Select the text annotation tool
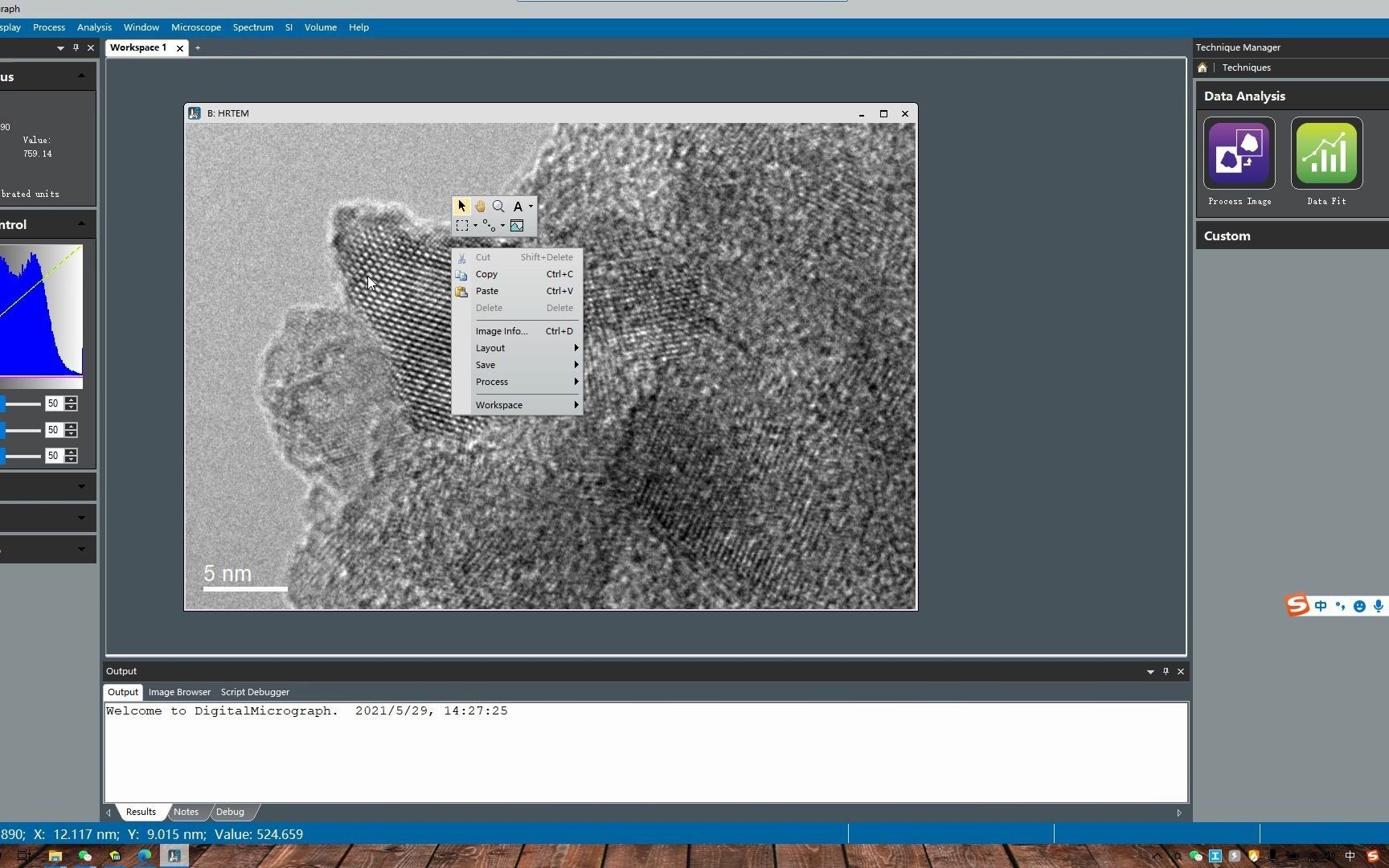This screenshot has height=868, width=1389. pos(518,206)
